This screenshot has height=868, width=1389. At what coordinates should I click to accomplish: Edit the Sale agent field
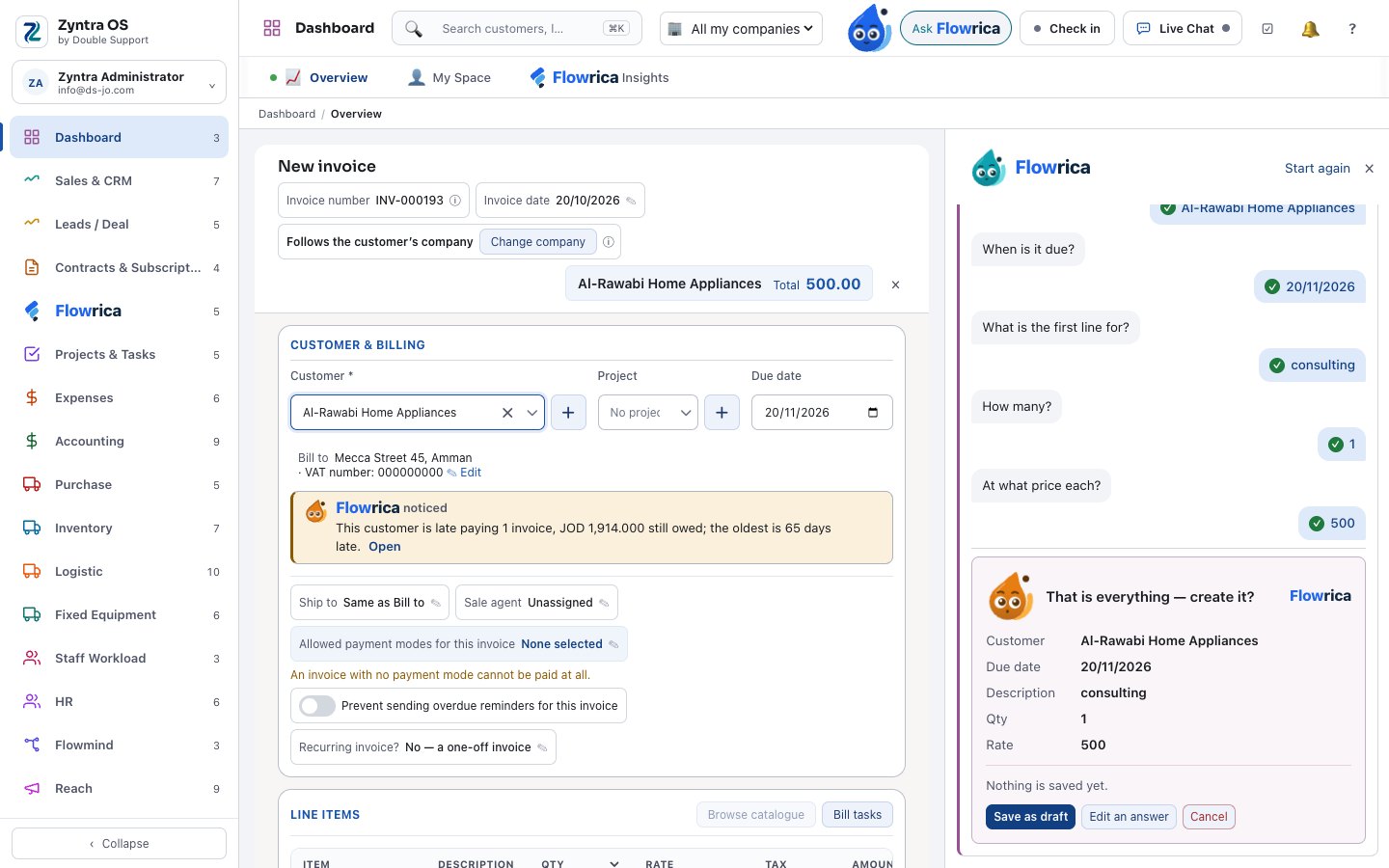tap(604, 603)
